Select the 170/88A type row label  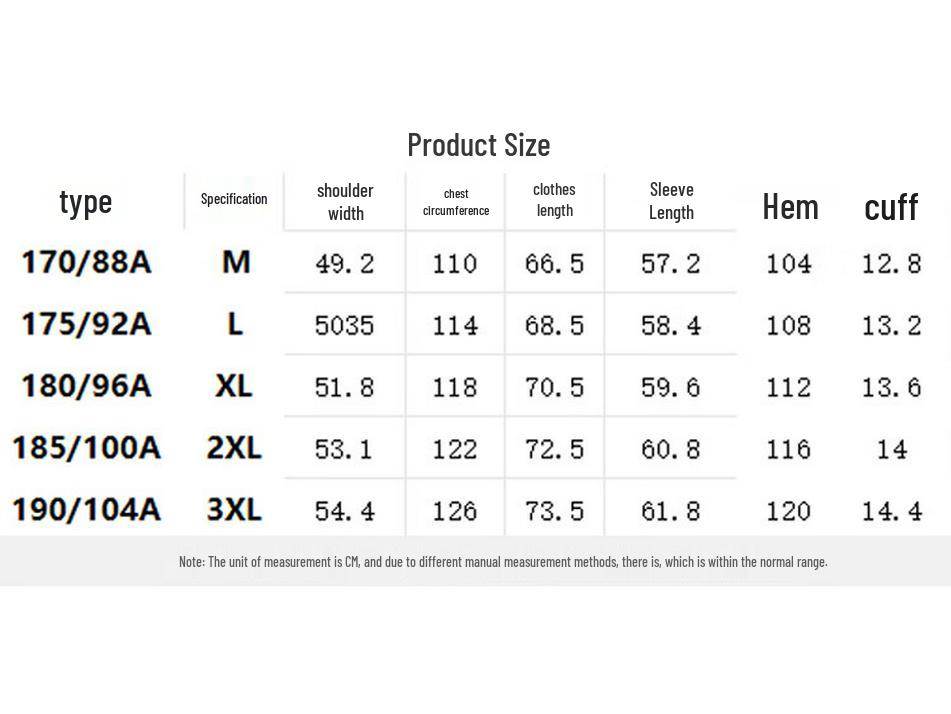coord(86,262)
